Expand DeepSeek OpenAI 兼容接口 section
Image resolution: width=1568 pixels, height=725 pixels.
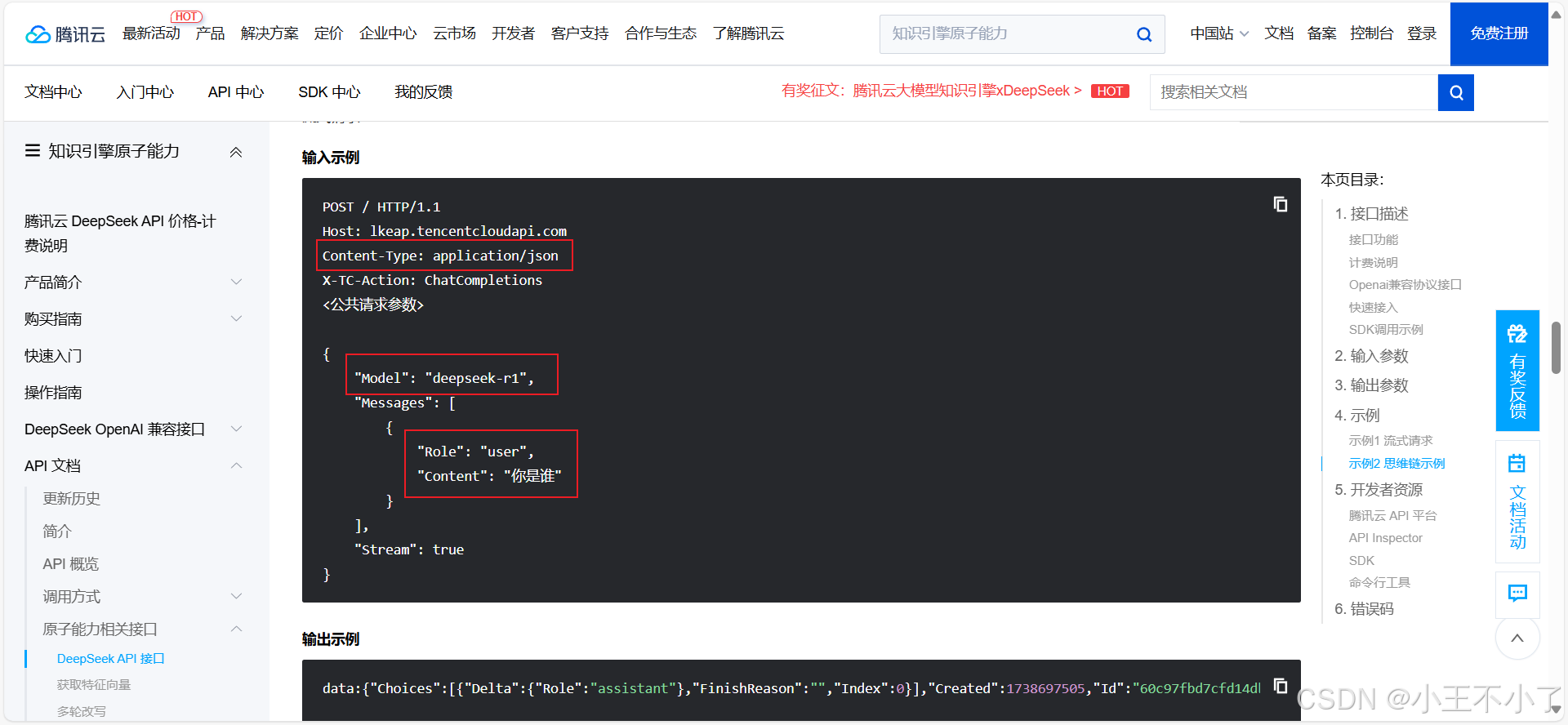click(x=236, y=429)
